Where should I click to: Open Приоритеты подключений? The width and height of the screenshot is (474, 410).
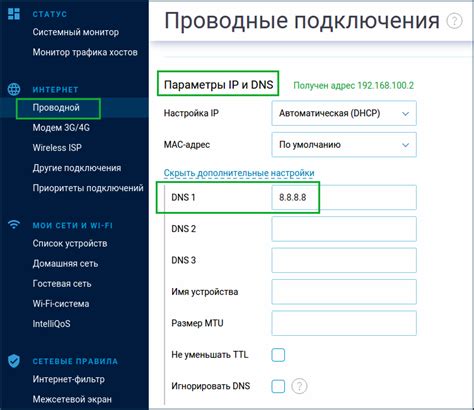click(88, 188)
